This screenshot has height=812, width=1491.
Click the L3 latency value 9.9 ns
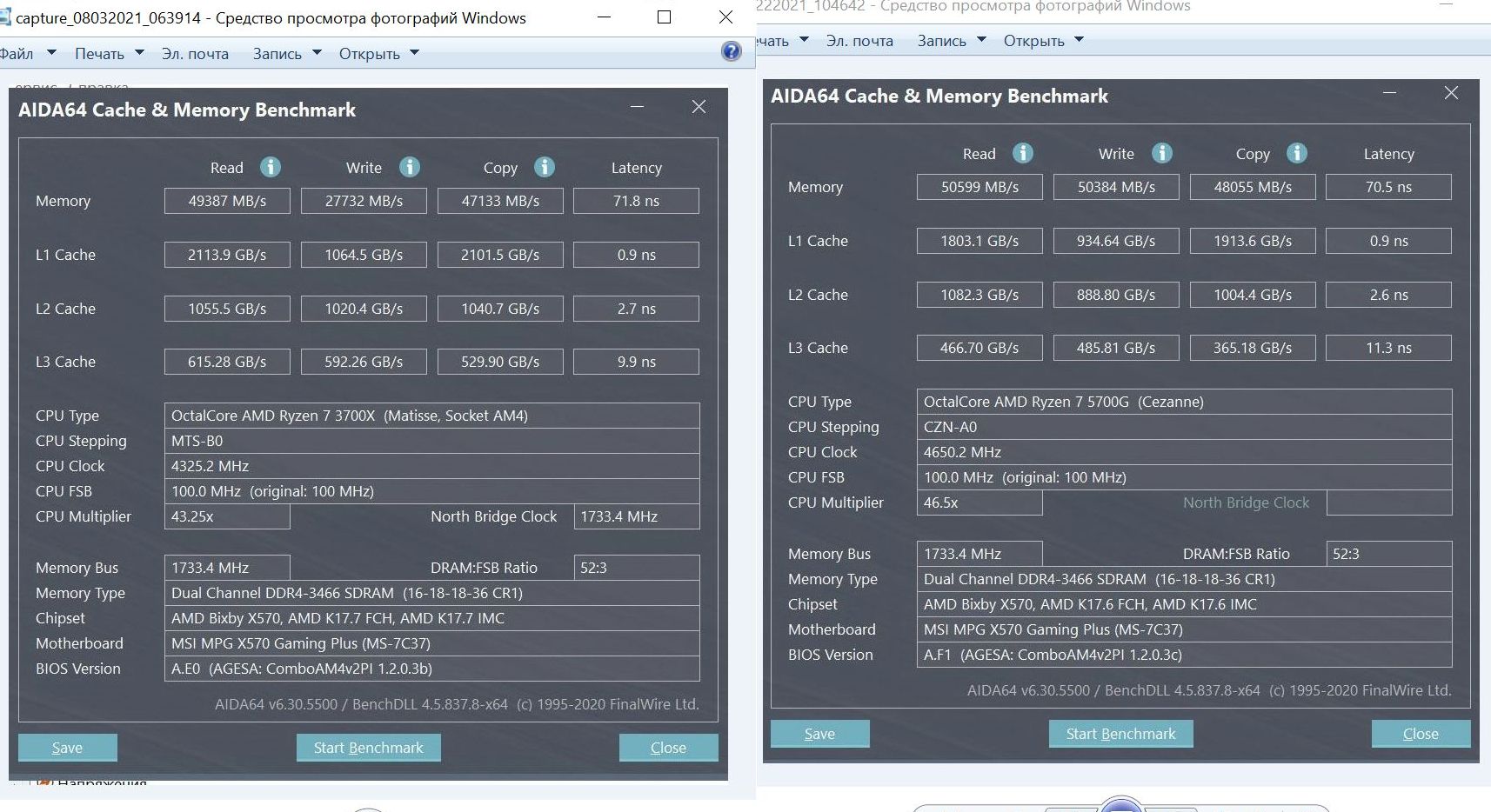pyautogui.click(x=637, y=362)
